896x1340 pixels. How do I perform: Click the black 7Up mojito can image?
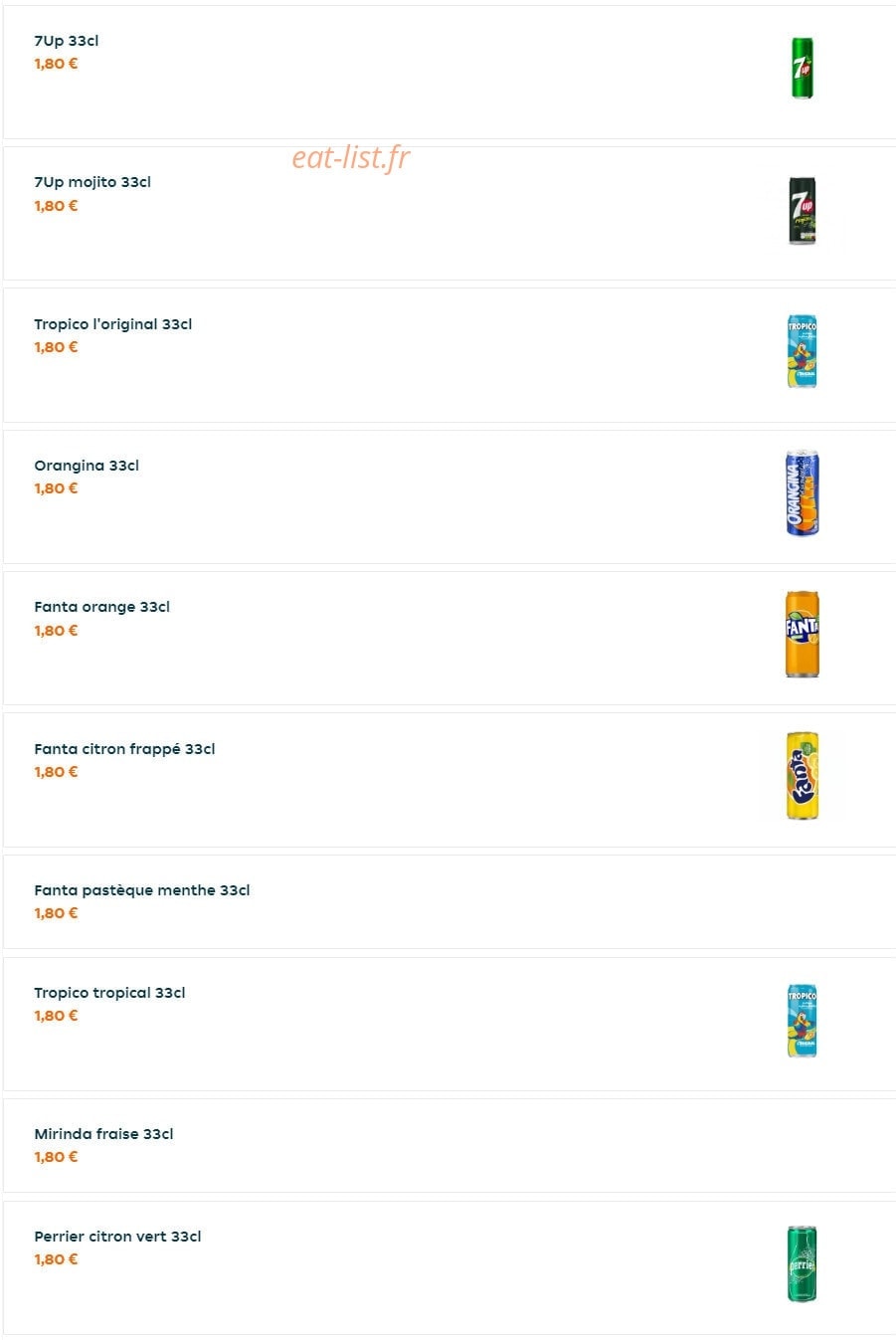tap(802, 210)
